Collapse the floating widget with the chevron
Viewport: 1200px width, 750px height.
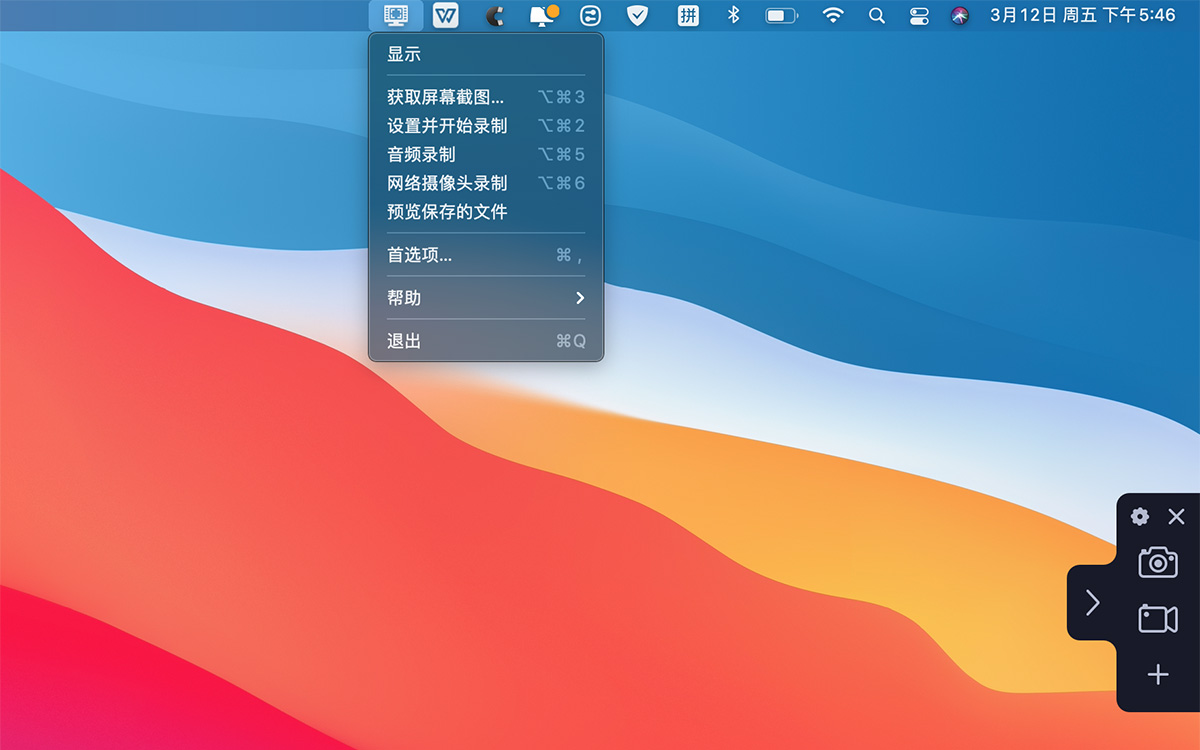[x=1093, y=602]
